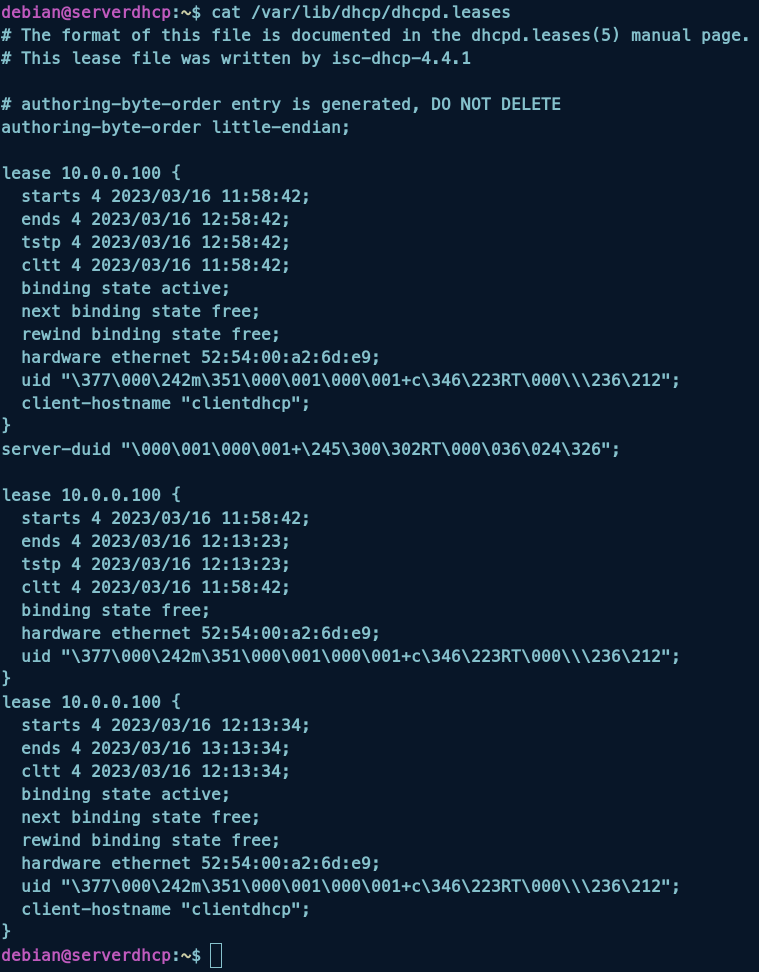Screen dimensions: 759x972
Task: Click the first lease 10.0.0.100 opening line
Action: (x=91, y=174)
